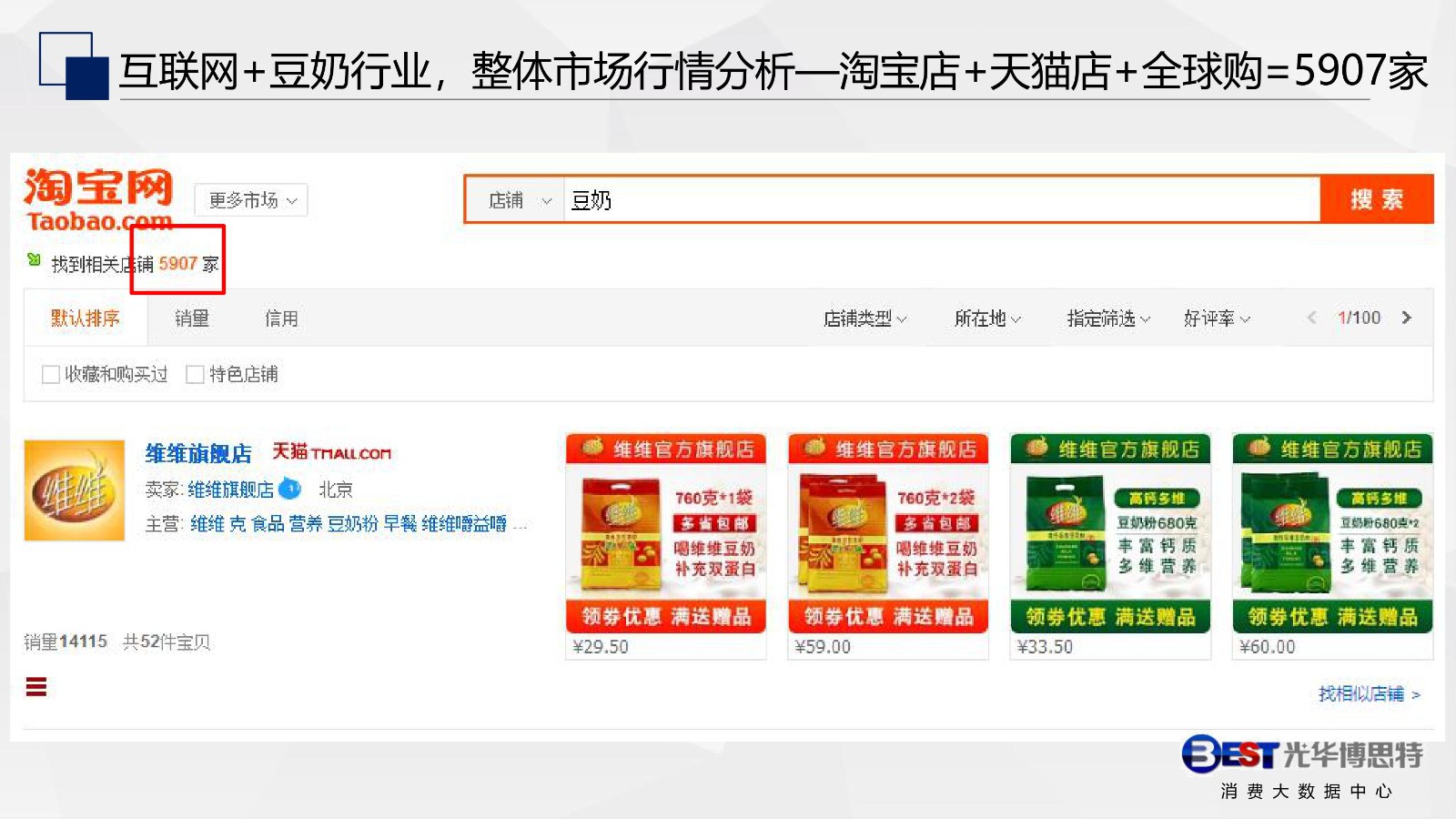Click the blue seller verification badge
Viewport: 1456px width, 819px height.
pyautogui.click(x=289, y=489)
